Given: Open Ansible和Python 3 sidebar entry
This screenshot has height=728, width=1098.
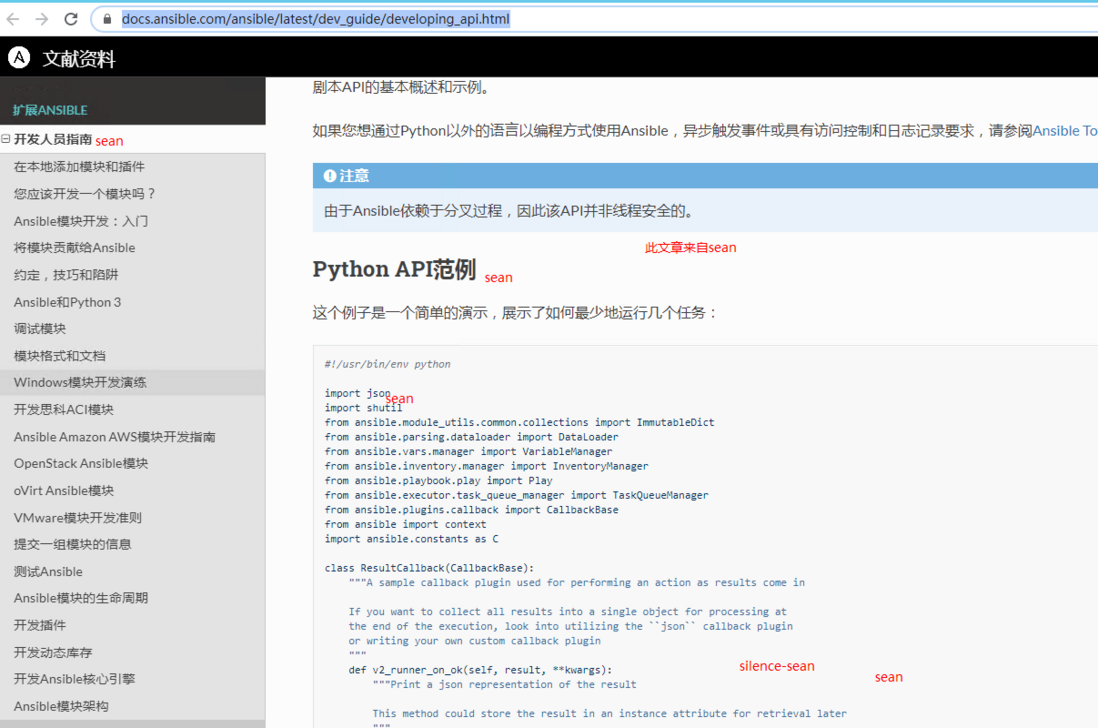Looking at the screenshot, I should click(x=67, y=302).
